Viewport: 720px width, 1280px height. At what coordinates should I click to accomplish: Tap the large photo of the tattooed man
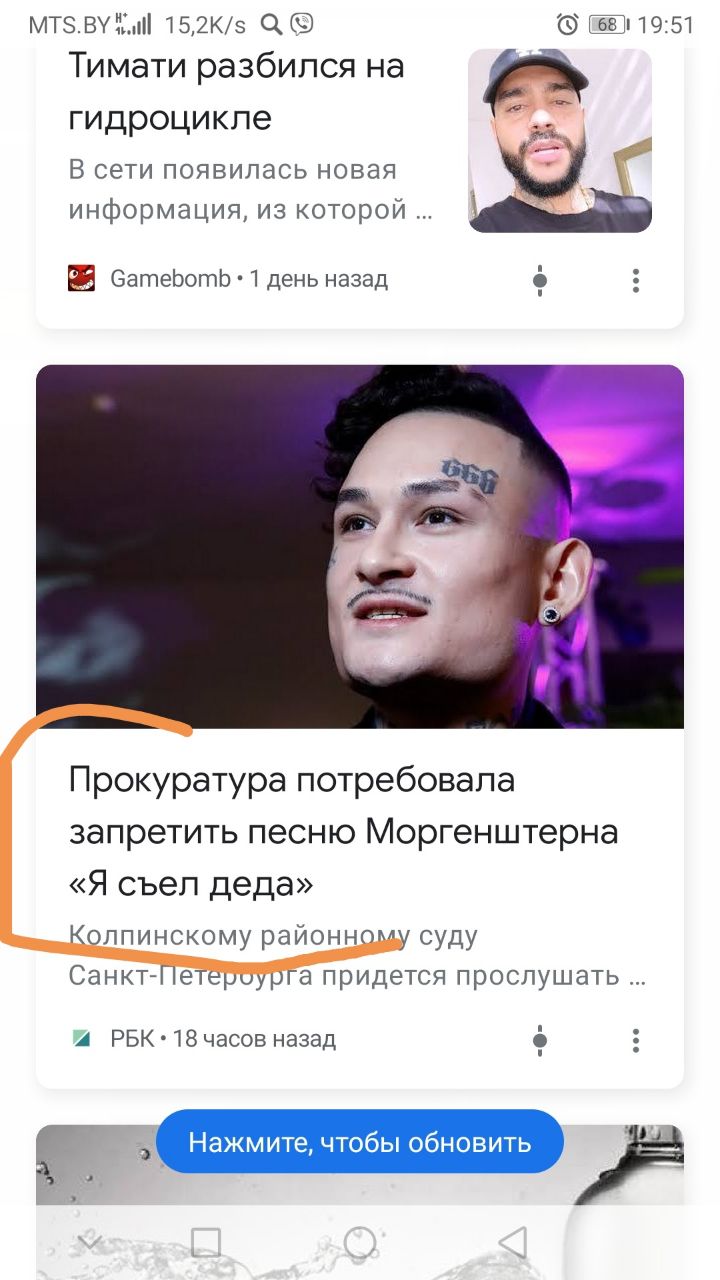360,546
